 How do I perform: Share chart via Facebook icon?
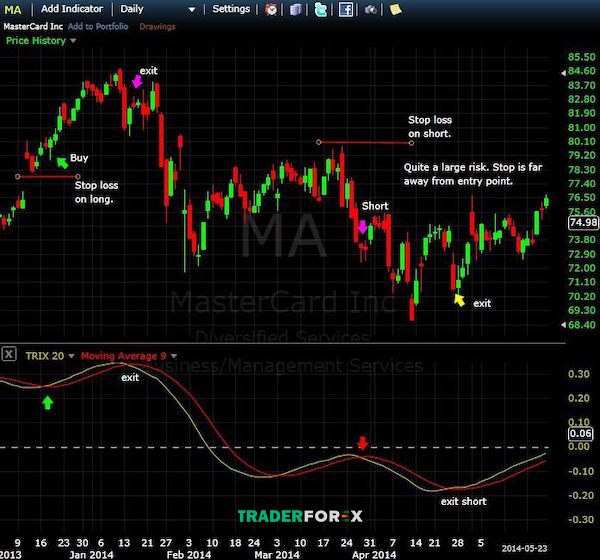(346, 9)
